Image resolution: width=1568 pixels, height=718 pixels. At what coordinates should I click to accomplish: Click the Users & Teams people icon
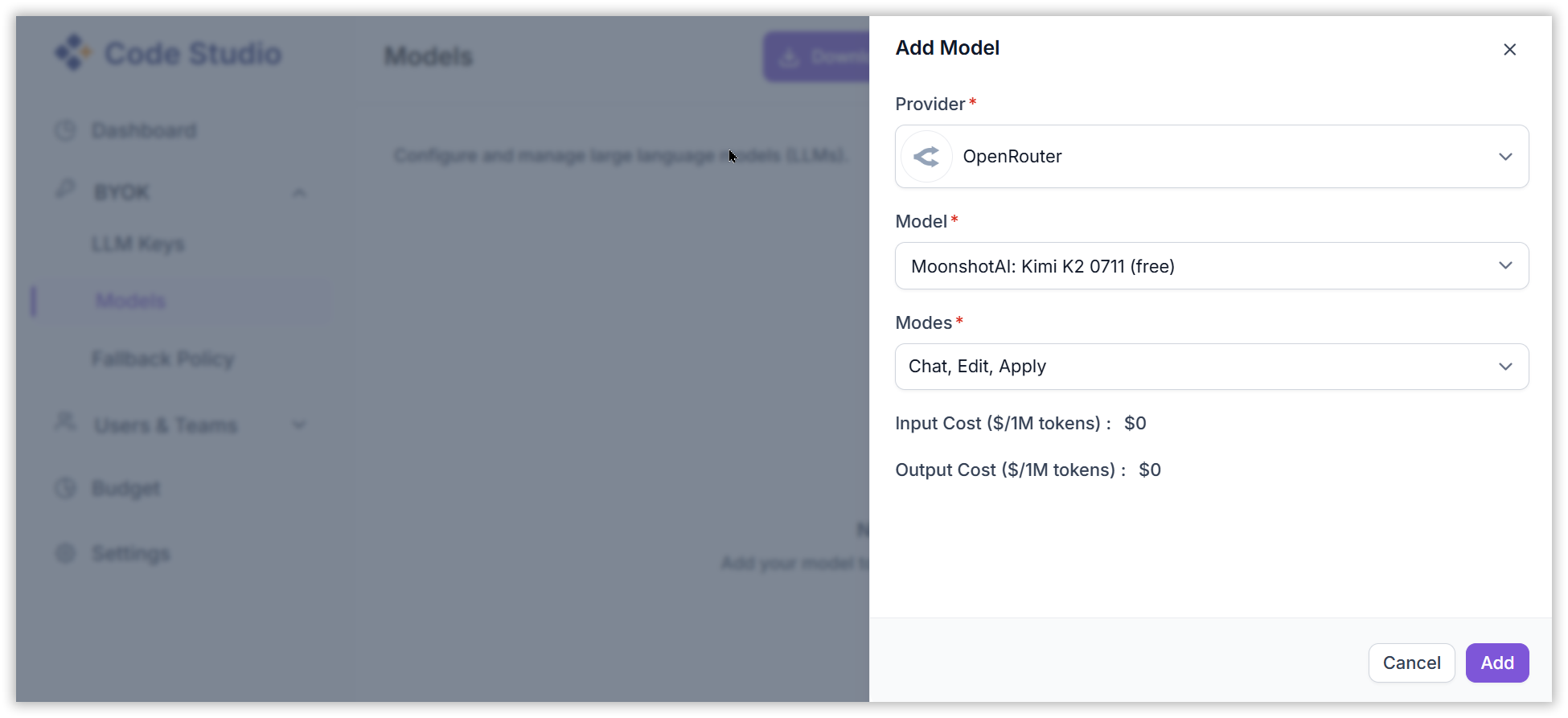pos(65,423)
